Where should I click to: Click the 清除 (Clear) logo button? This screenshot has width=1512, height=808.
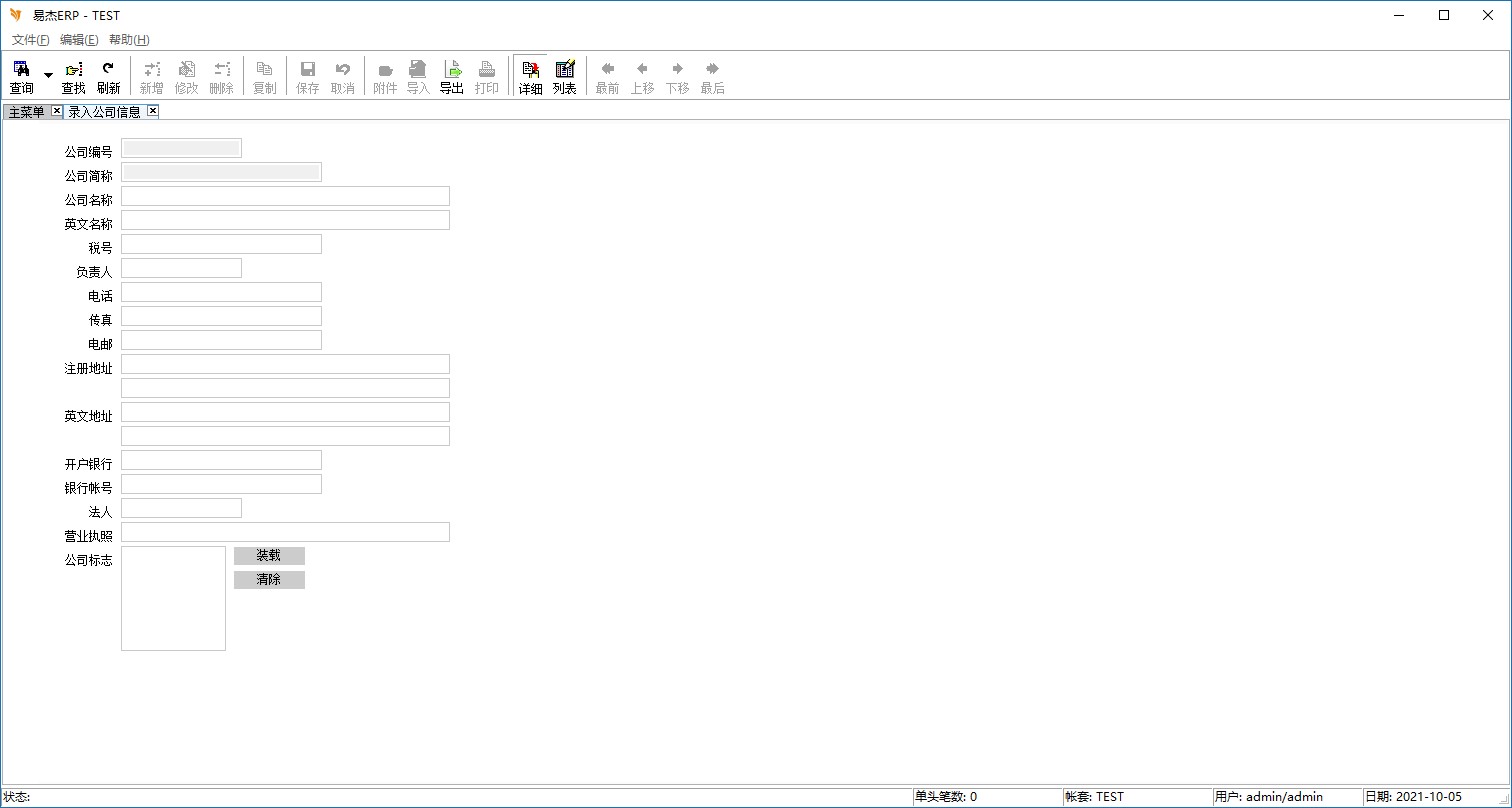(x=269, y=580)
